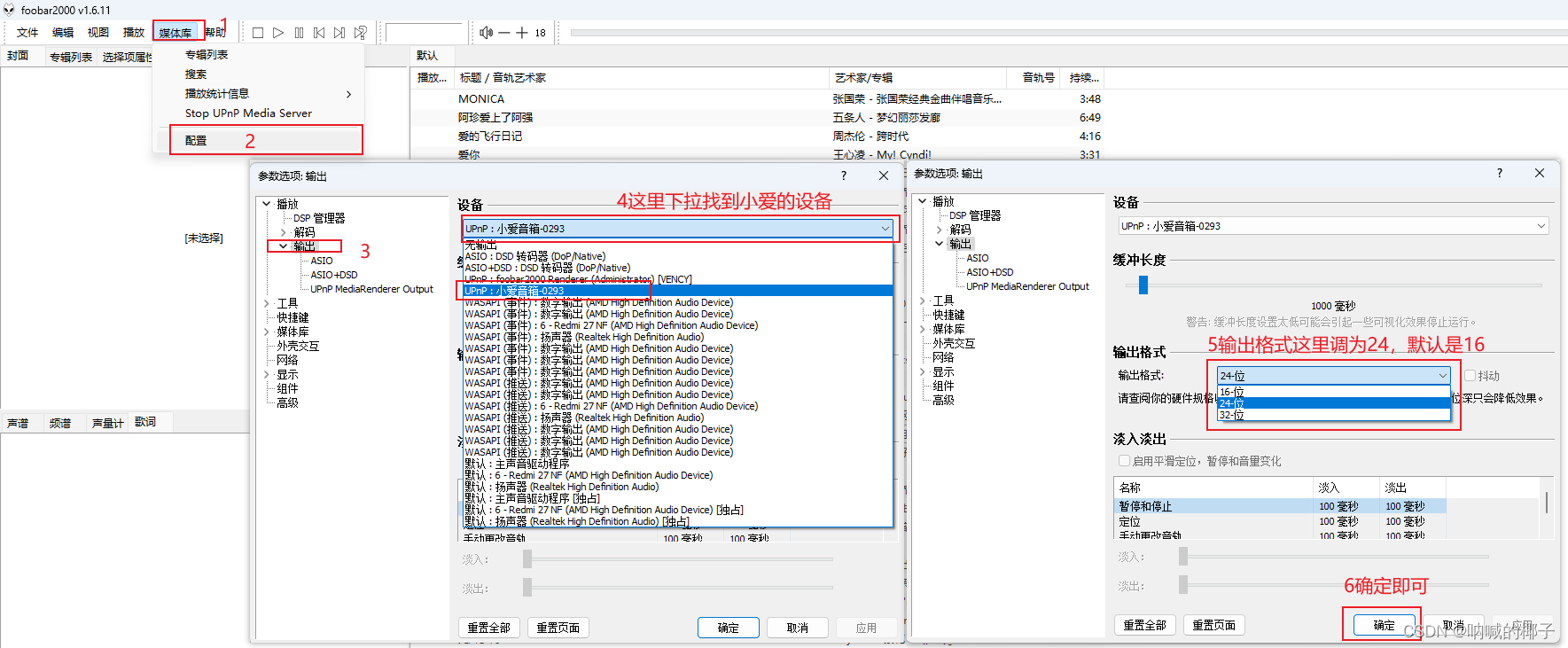Screen dimensions: 1568x648
Task: Switch to the 歌词 tab
Action: [x=145, y=422]
